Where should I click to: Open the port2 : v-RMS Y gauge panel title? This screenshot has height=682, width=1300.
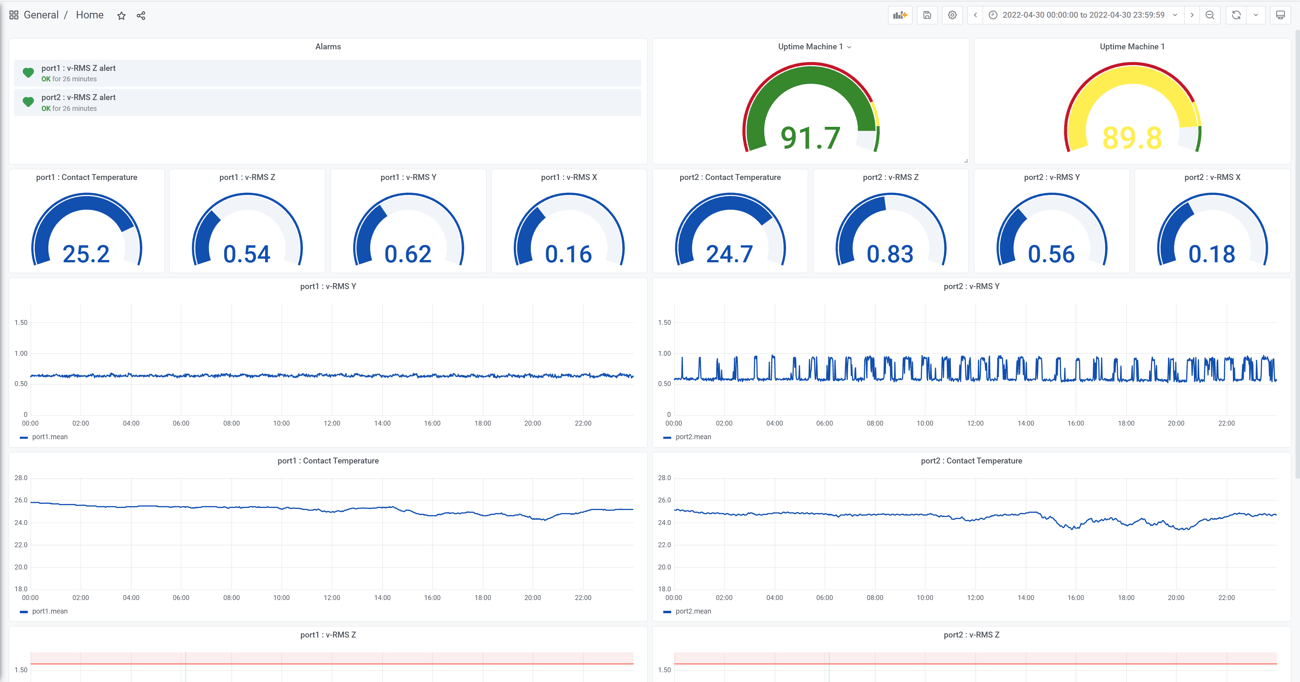click(1051, 177)
